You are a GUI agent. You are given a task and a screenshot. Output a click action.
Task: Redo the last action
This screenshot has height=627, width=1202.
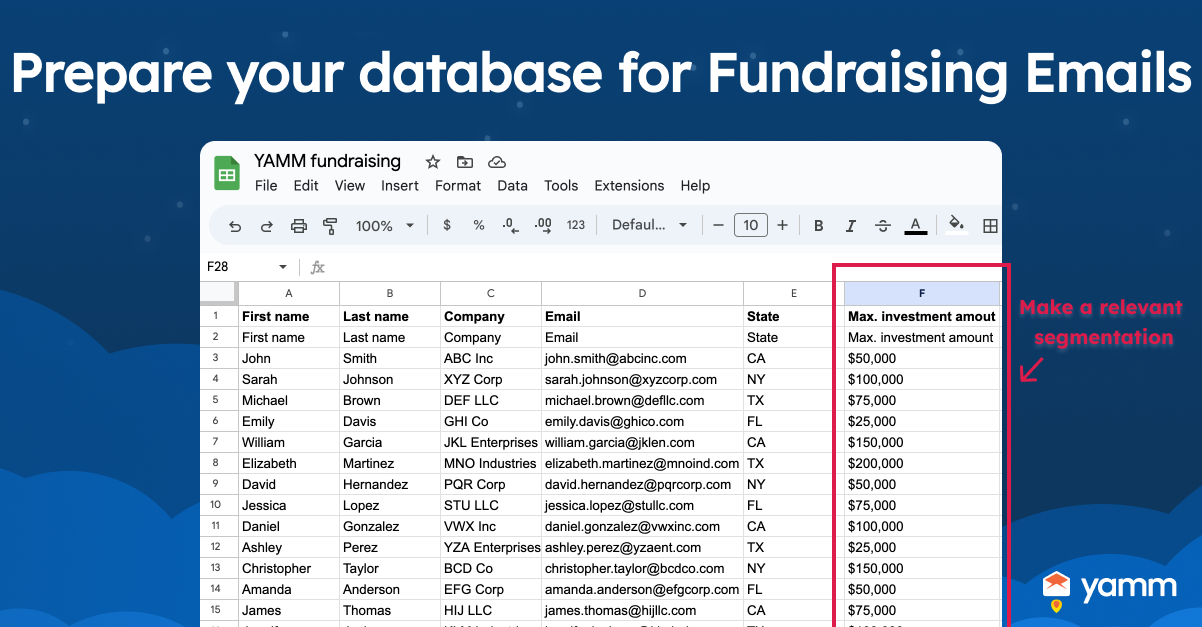pyautogui.click(x=267, y=226)
